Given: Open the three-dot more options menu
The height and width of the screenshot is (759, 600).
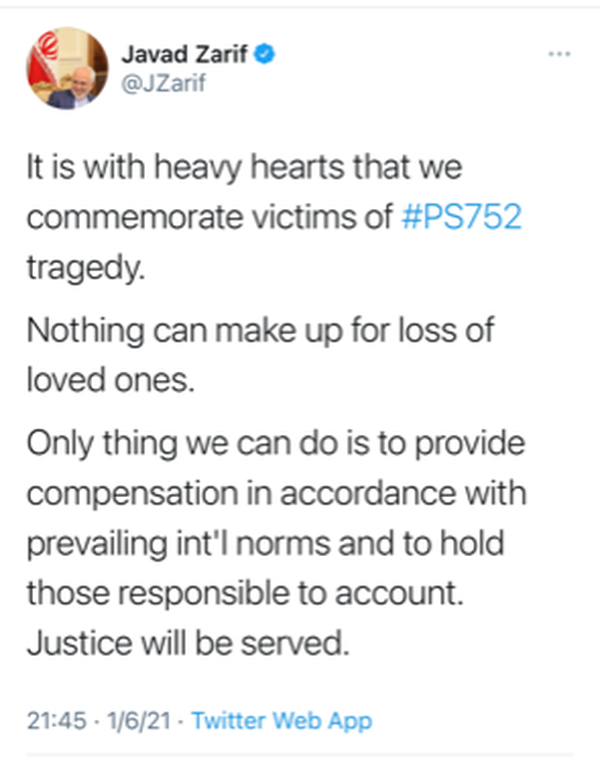Looking at the screenshot, I should pyautogui.click(x=559, y=54).
